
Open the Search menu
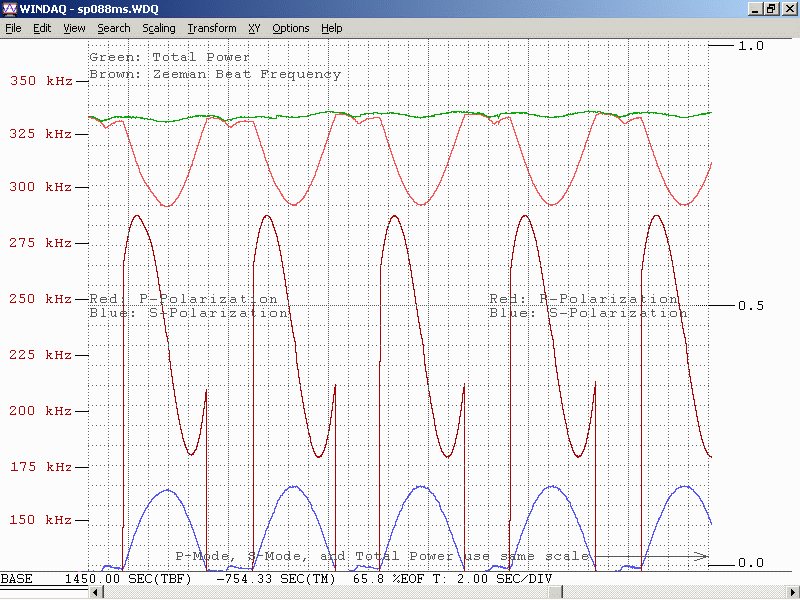tap(114, 28)
